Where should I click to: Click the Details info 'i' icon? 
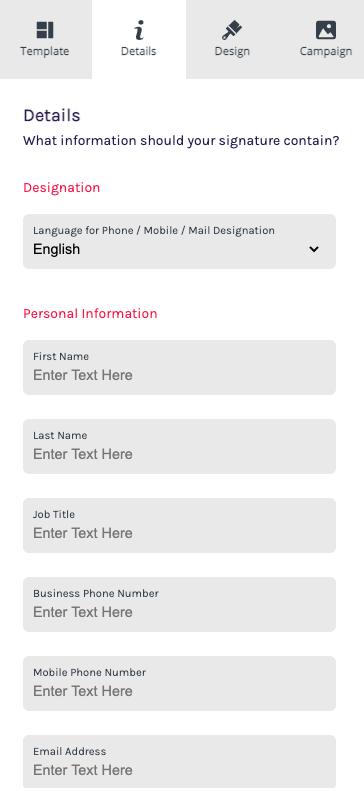(139, 30)
